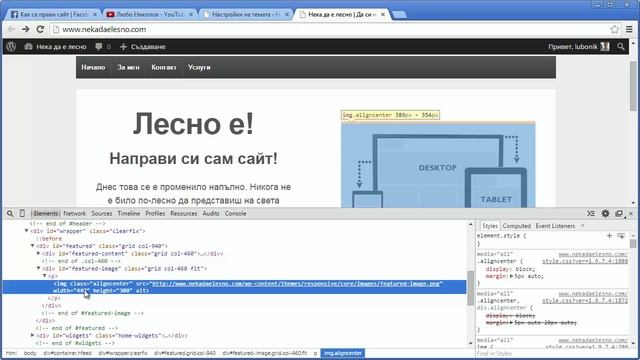Click the address bar URL field

pos(331,29)
